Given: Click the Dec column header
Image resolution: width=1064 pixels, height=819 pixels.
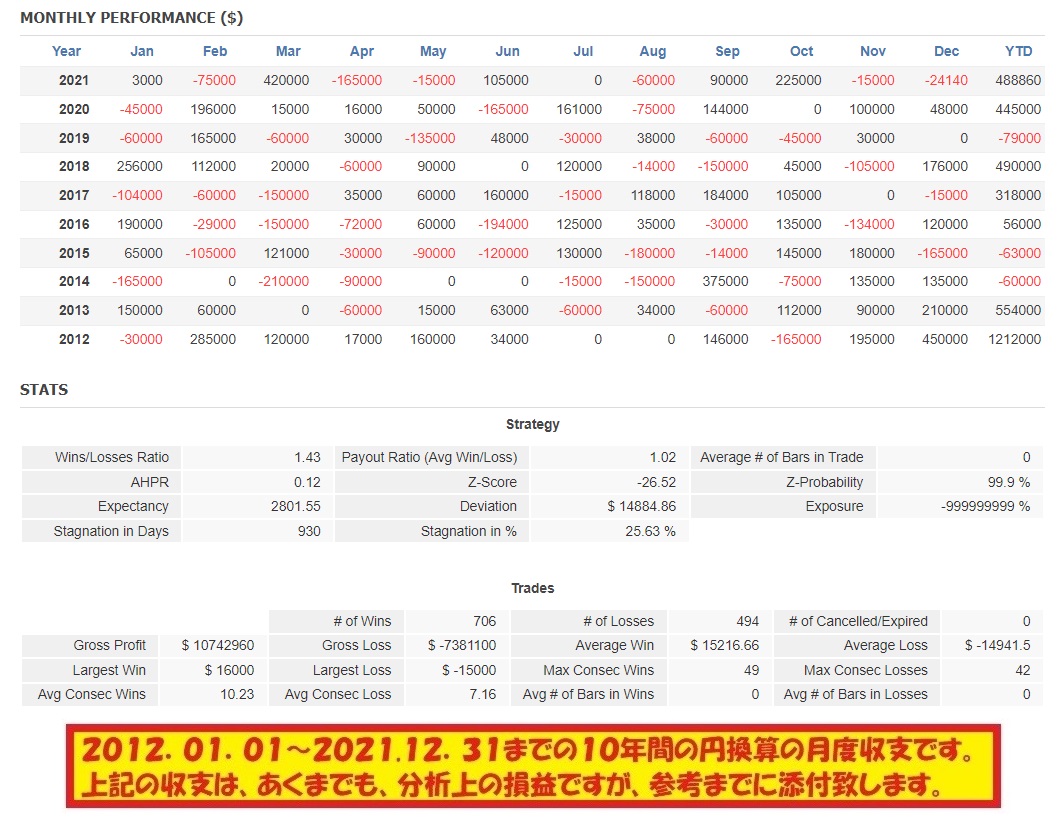Looking at the screenshot, I should pyautogui.click(x=947, y=52).
